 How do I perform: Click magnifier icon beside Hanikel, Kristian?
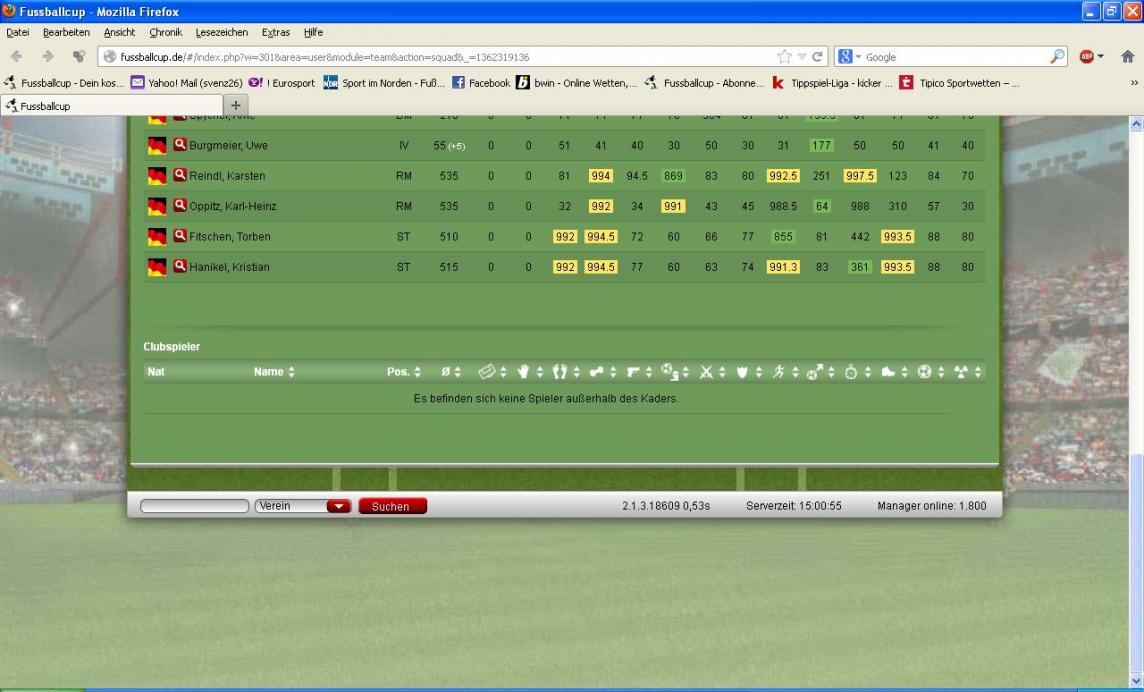click(x=180, y=267)
